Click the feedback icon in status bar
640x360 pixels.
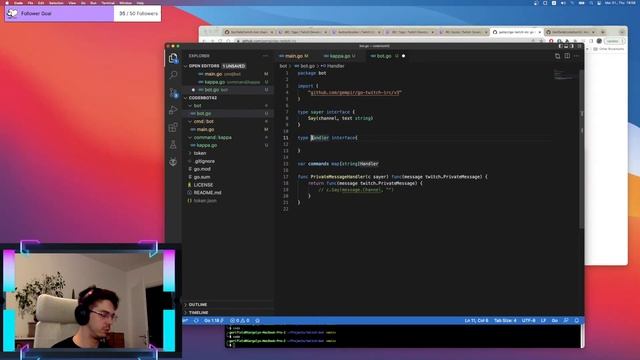coord(566,321)
